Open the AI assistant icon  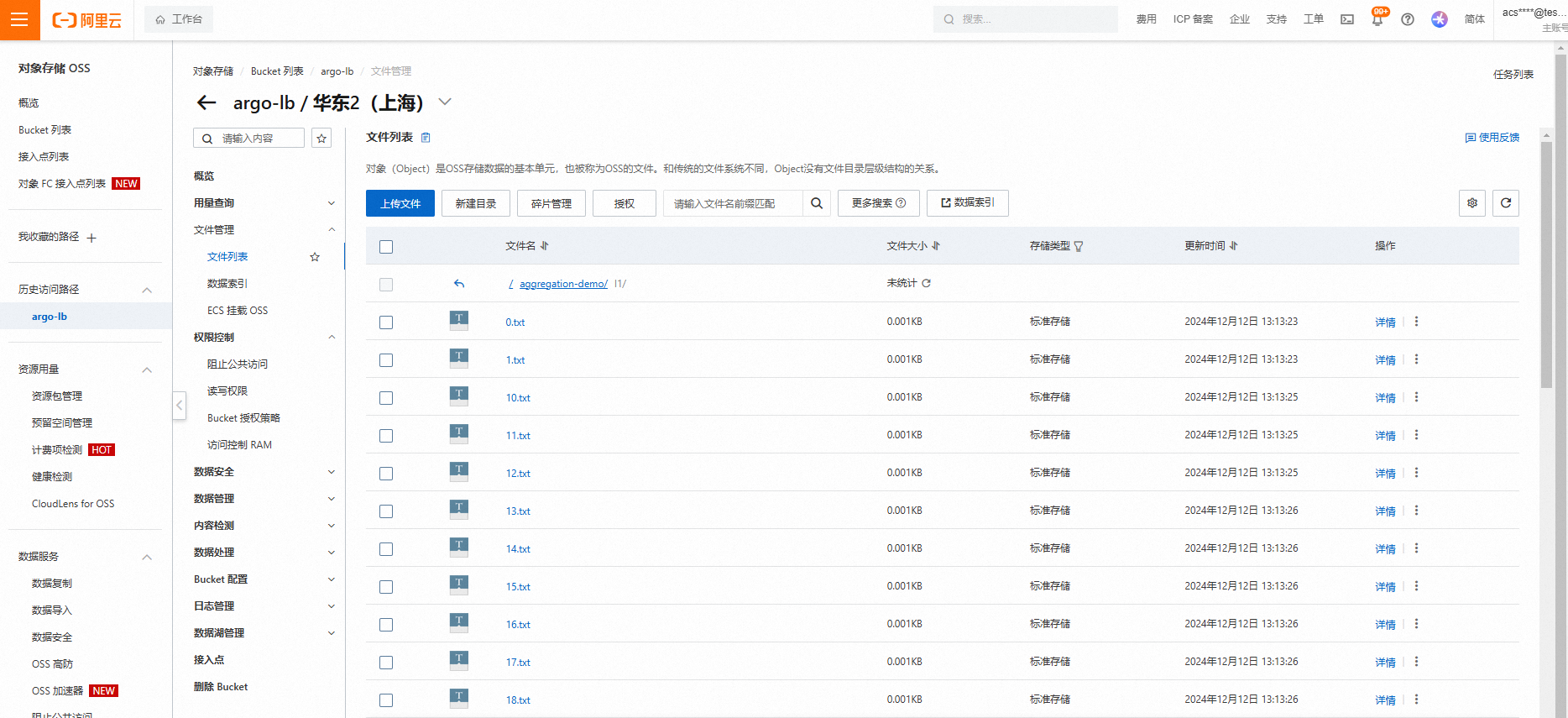click(x=1440, y=19)
